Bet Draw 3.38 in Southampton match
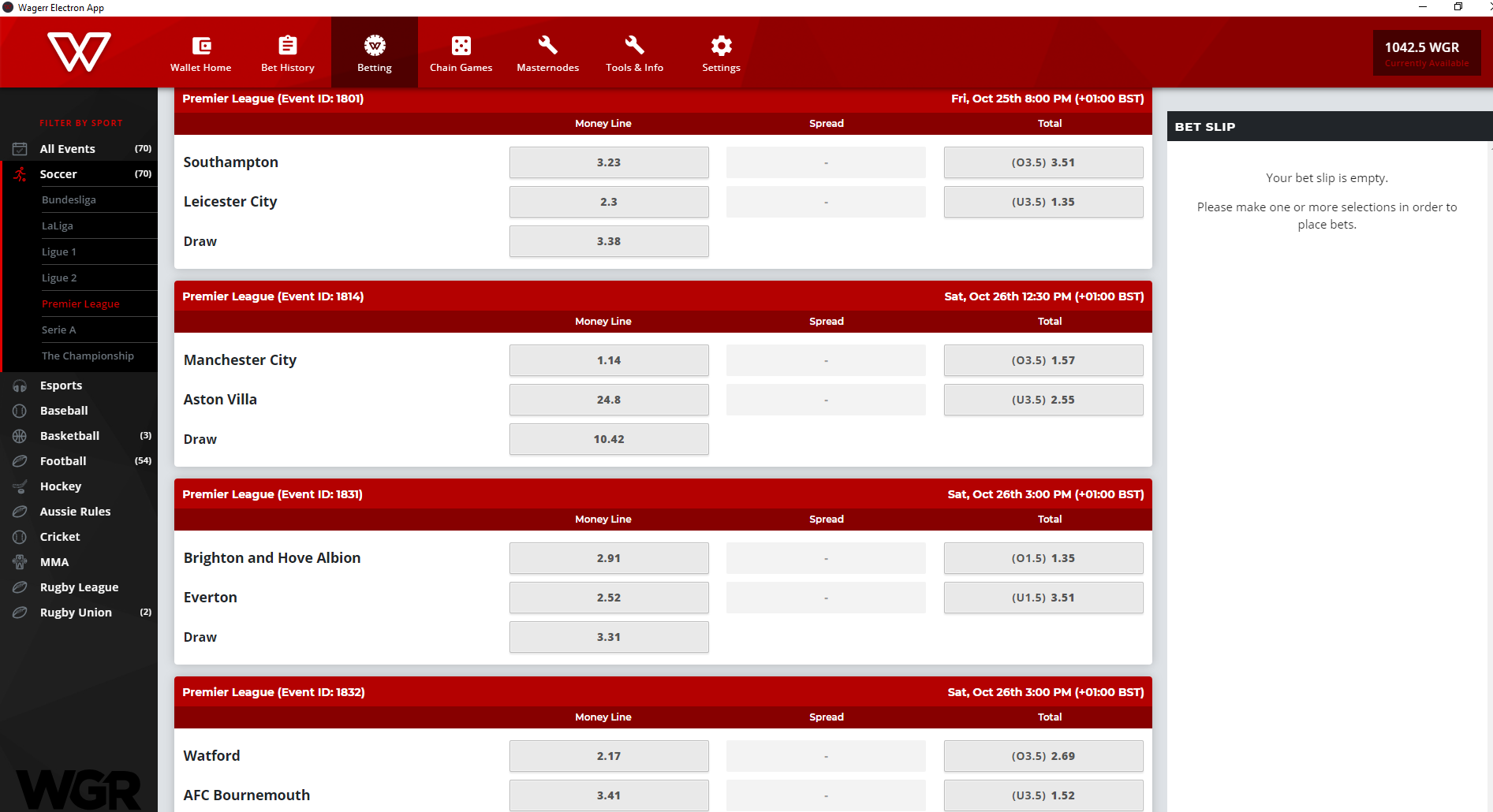 (x=609, y=241)
